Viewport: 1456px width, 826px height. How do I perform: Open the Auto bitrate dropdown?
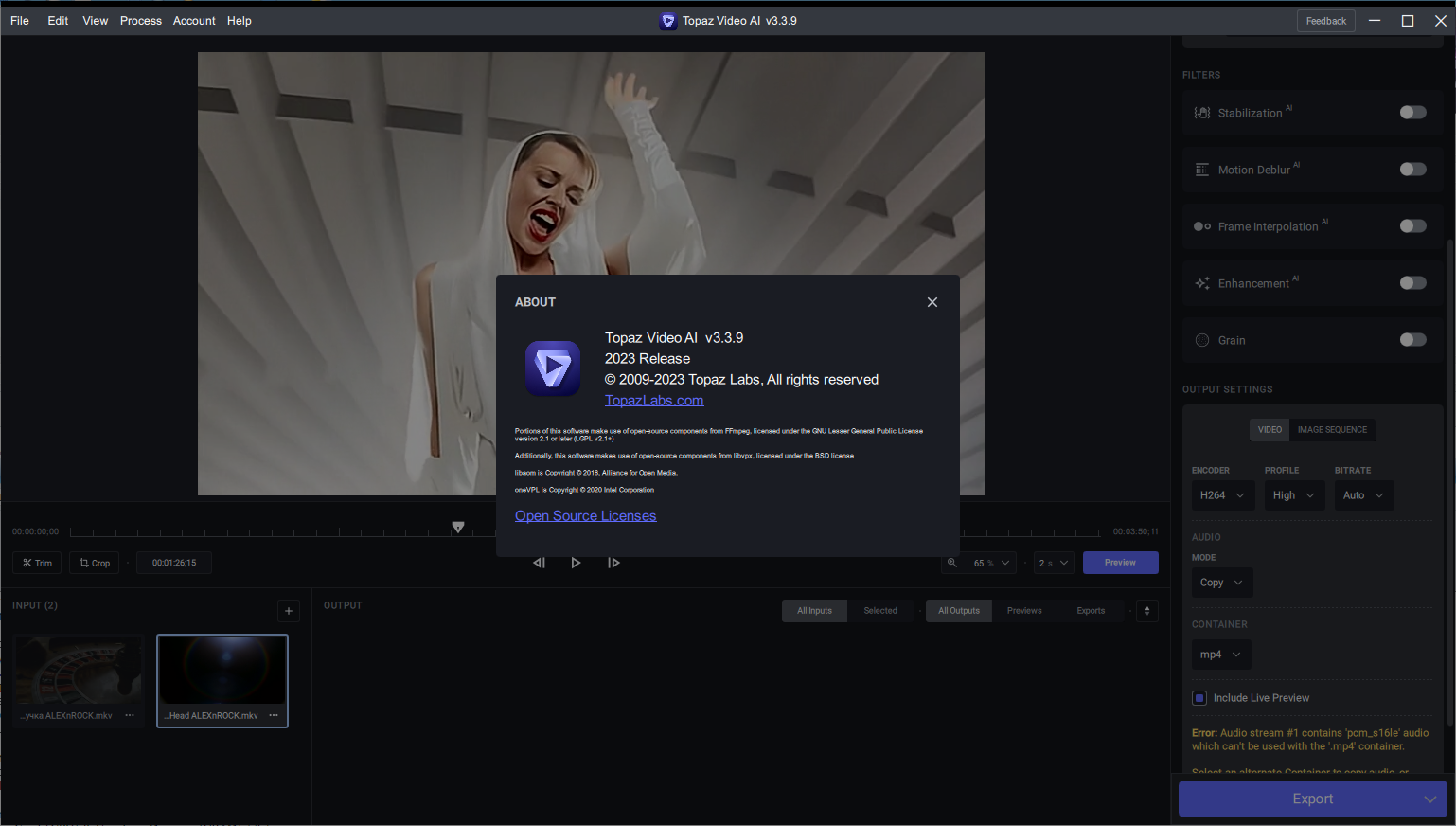pyautogui.click(x=1363, y=495)
